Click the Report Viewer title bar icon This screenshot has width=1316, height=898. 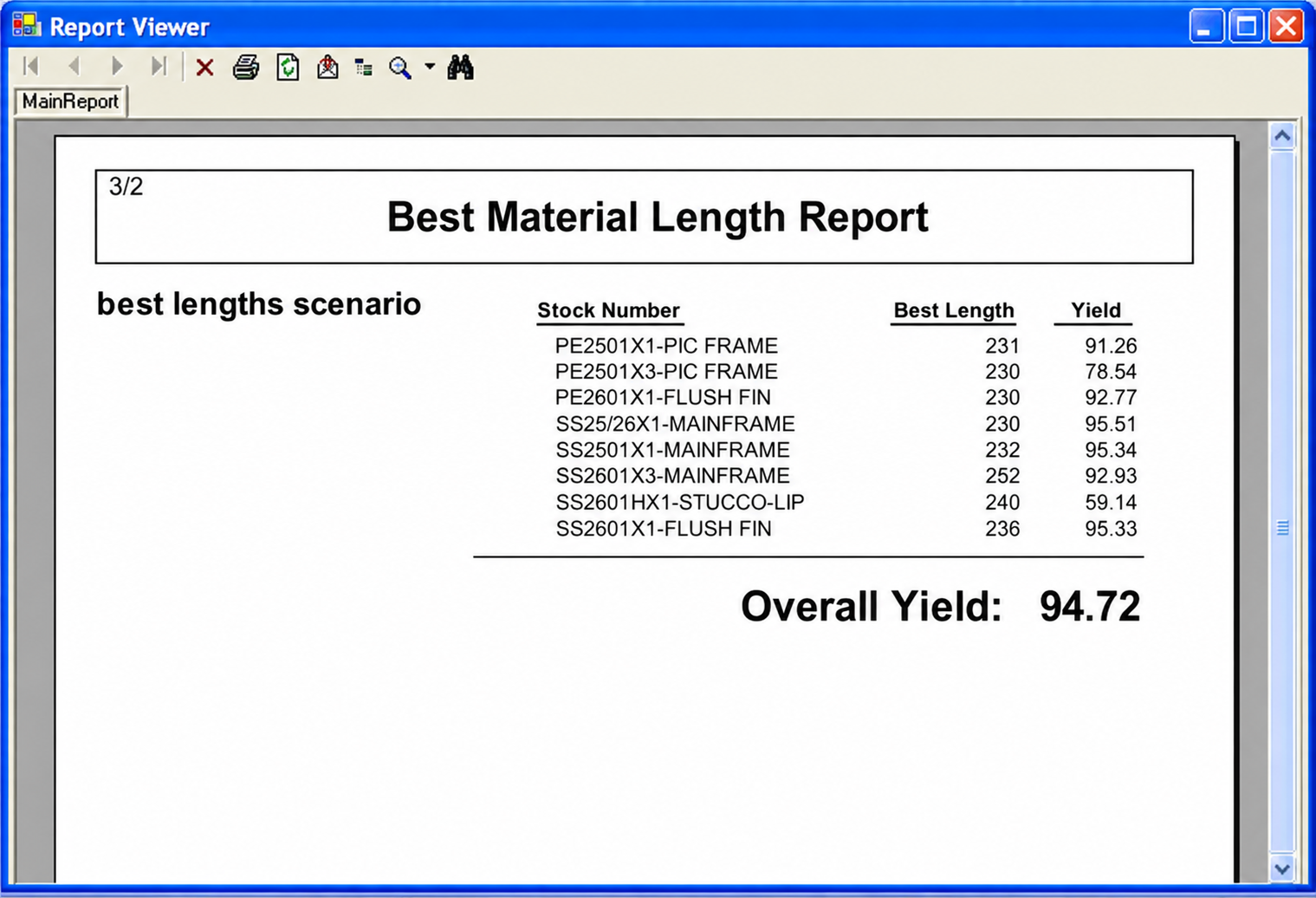coord(26,25)
